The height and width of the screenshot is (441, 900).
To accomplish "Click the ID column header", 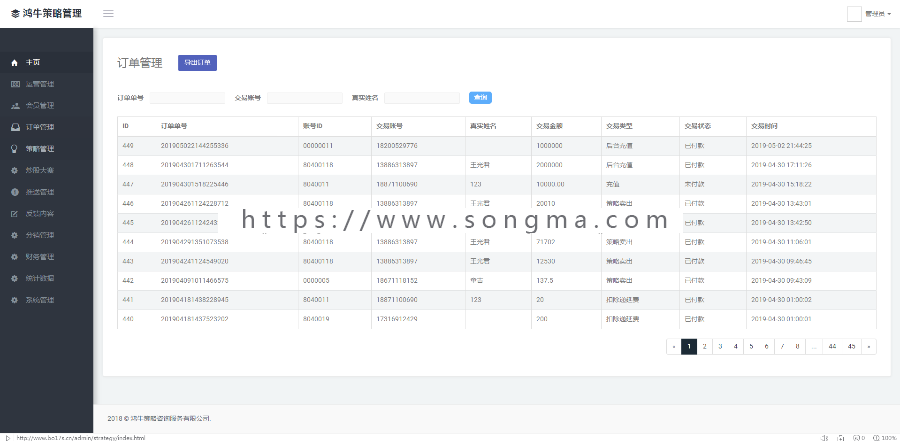I will [125, 126].
